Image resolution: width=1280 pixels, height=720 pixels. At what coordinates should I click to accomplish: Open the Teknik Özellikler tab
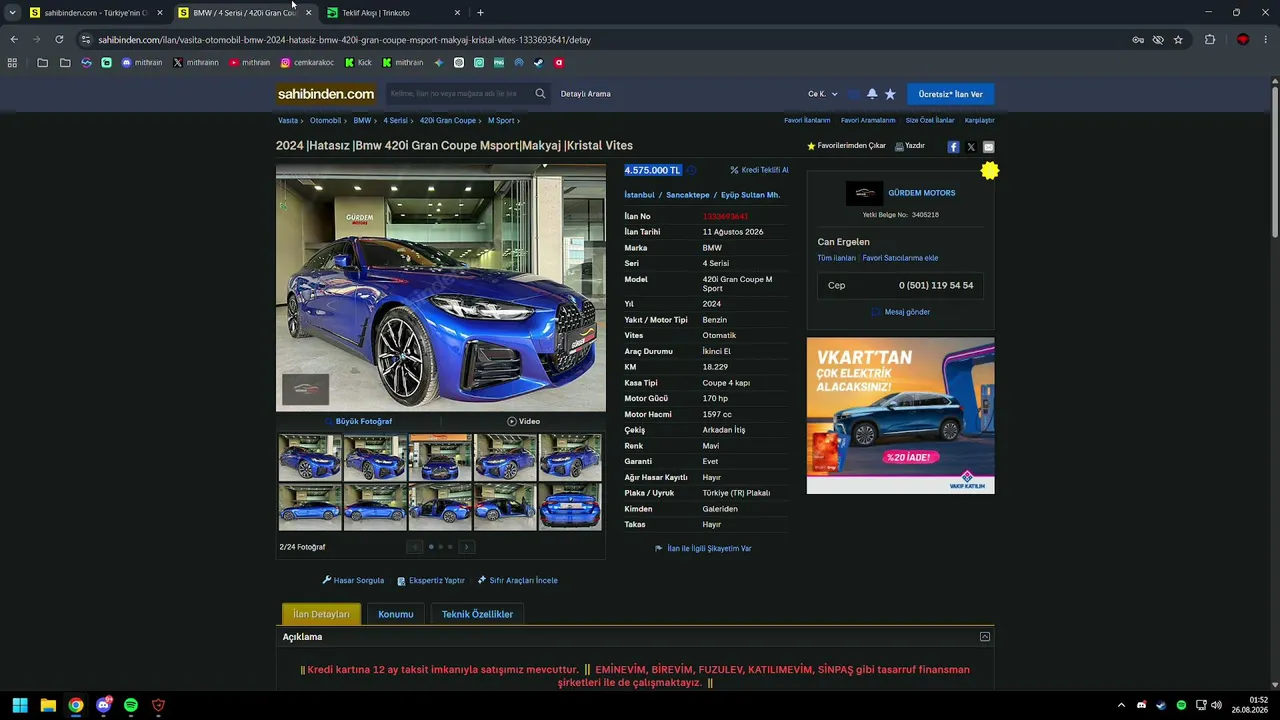(x=477, y=614)
